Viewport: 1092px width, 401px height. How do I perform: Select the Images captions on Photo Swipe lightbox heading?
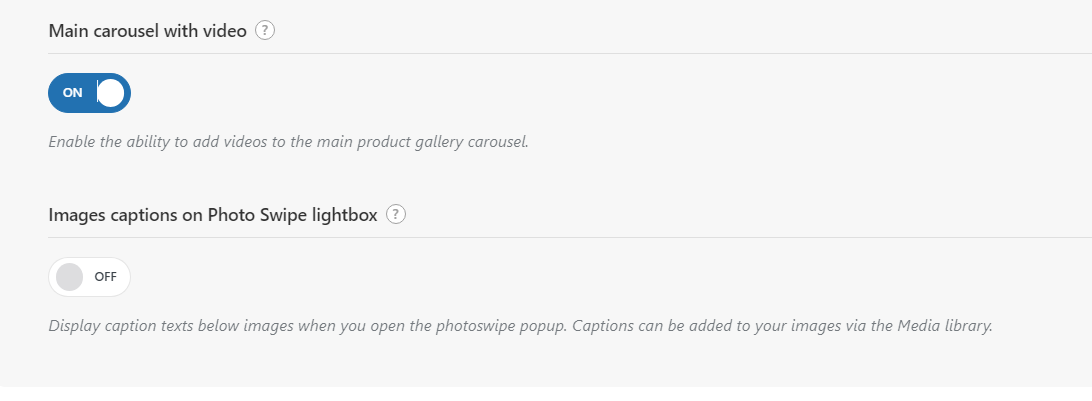pos(213,214)
